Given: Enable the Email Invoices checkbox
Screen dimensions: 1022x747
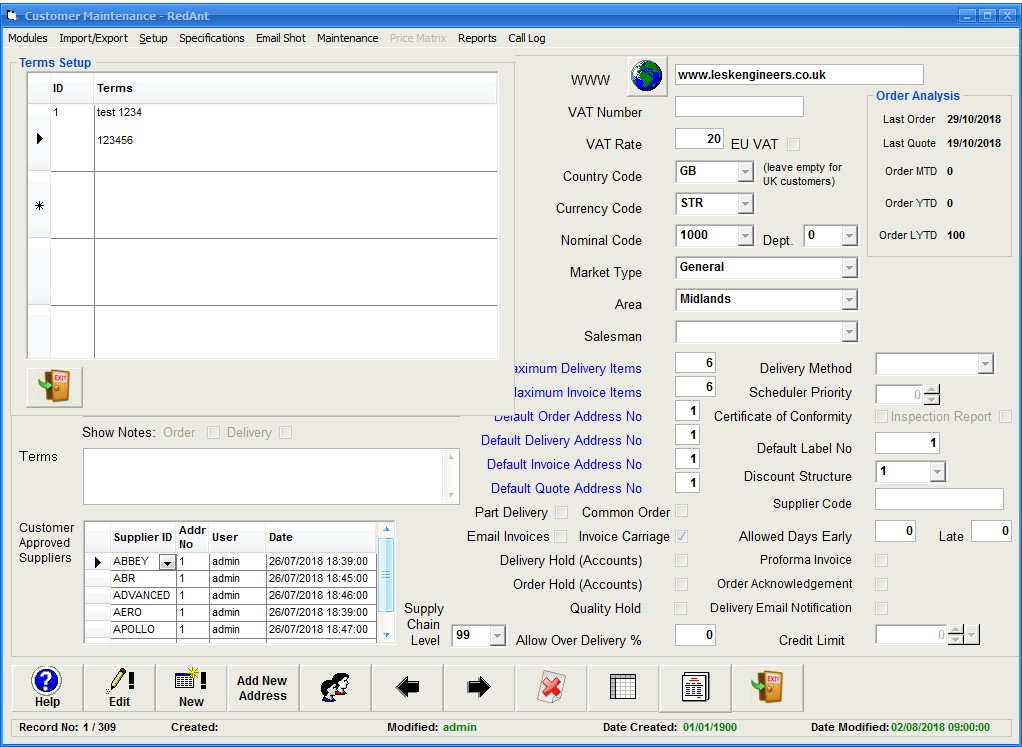Looking at the screenshot, I should click(561, 537).
